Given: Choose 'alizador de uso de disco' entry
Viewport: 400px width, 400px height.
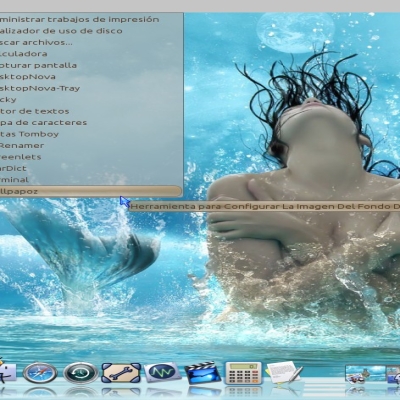Looking at the screenshot, I should (x=91, y=31).
